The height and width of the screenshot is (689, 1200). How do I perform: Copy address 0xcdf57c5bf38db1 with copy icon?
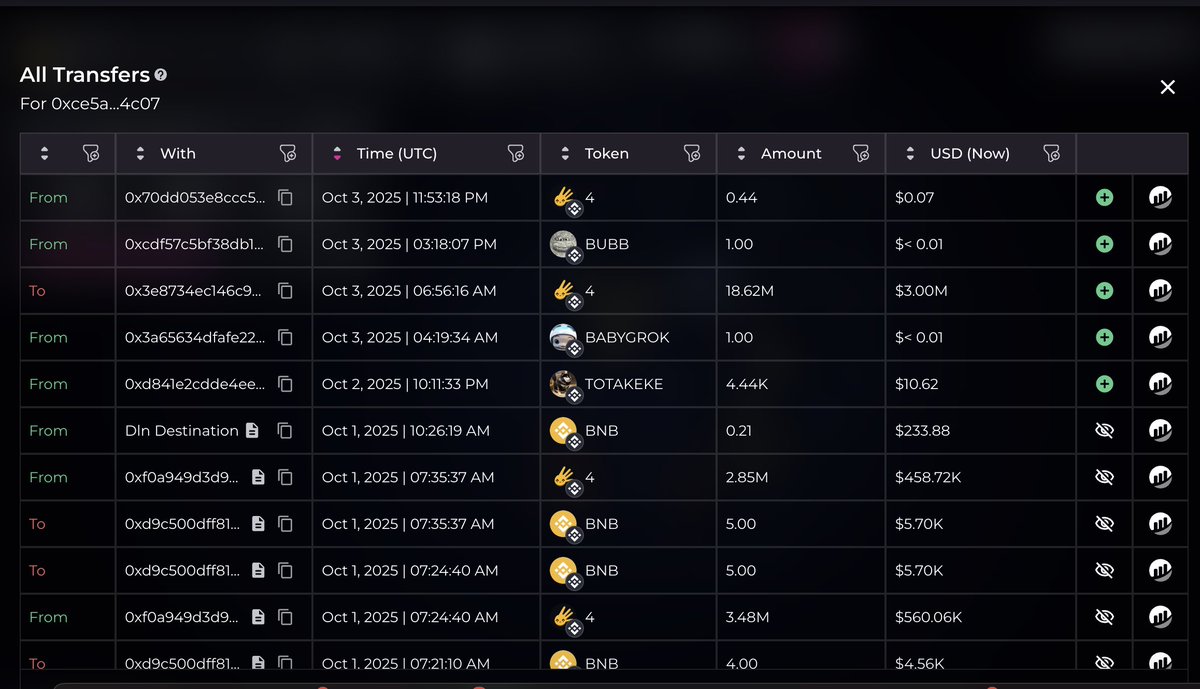(286, 244)
